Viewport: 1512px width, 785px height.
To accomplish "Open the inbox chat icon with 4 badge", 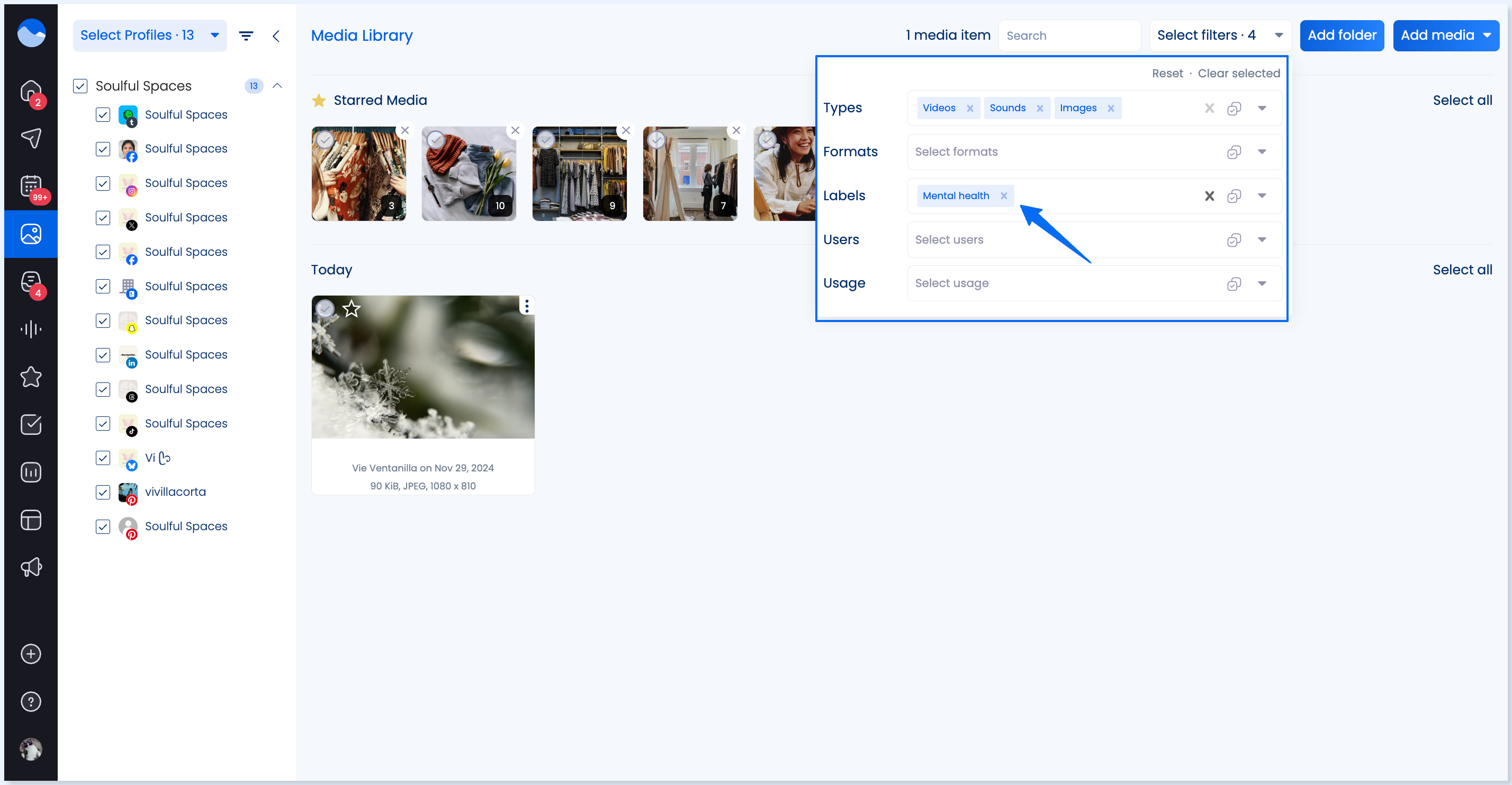I will tap(31, 282).
